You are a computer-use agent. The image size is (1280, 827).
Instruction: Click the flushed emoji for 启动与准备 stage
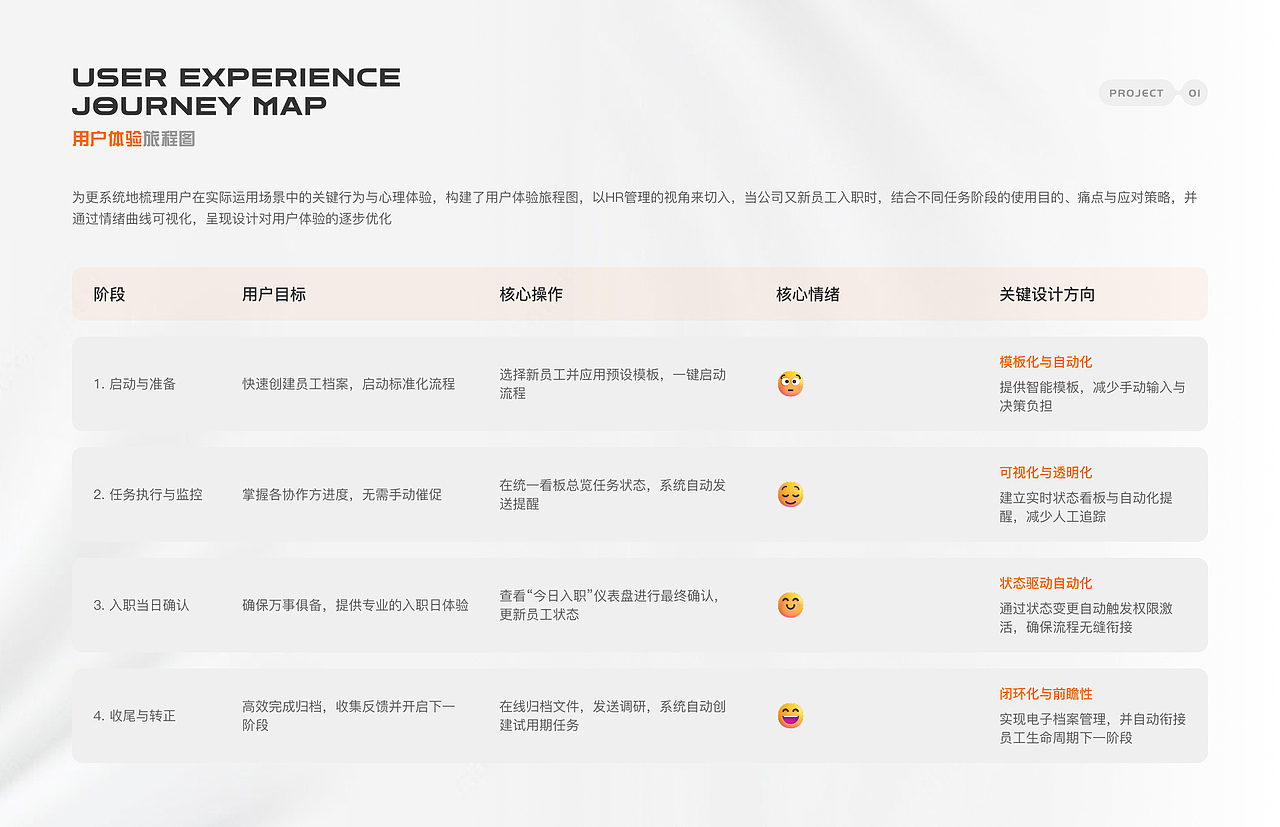790,383
